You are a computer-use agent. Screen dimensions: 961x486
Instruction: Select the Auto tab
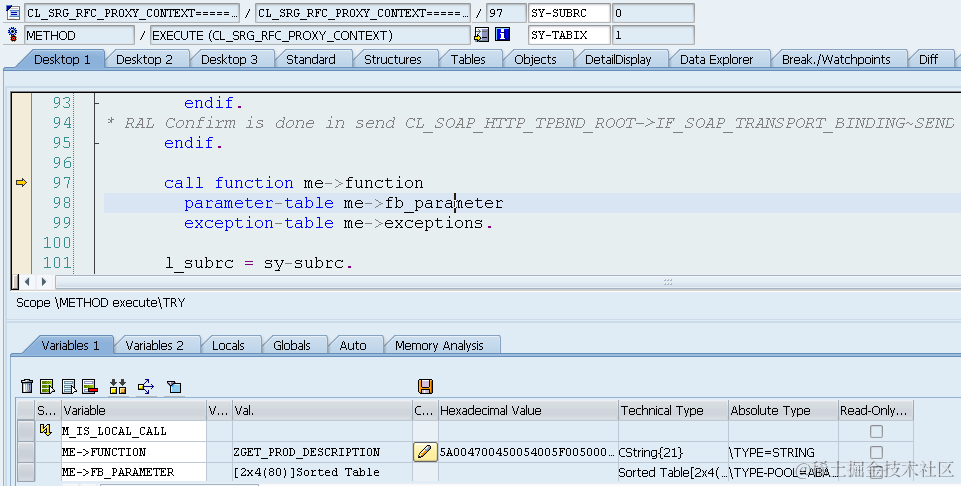click(x=353, y=346)
